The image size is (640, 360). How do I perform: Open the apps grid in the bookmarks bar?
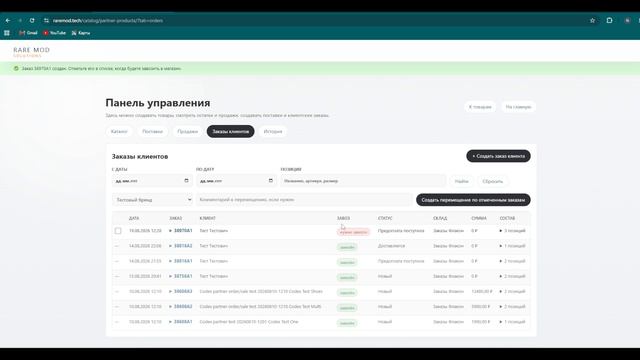tap(7, 33)
